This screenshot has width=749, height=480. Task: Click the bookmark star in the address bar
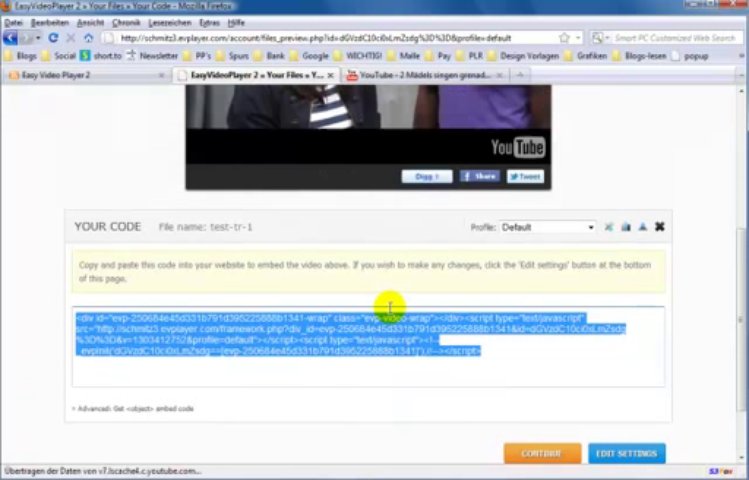[x=565, y=38]
